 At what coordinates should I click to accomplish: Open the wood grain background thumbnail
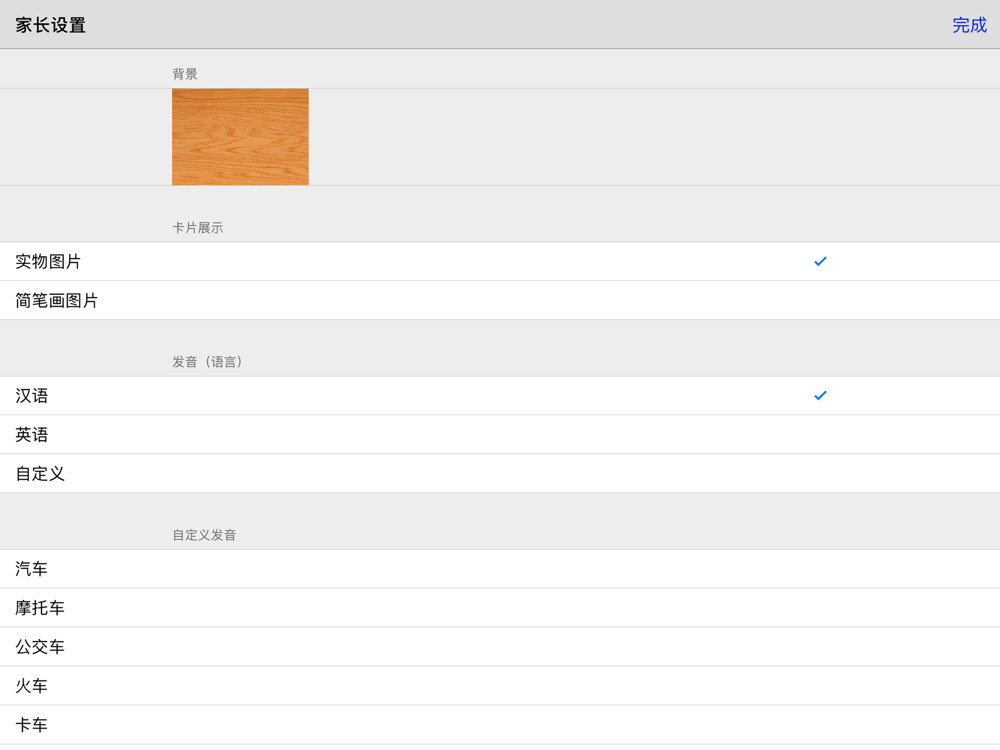[240, 137]
